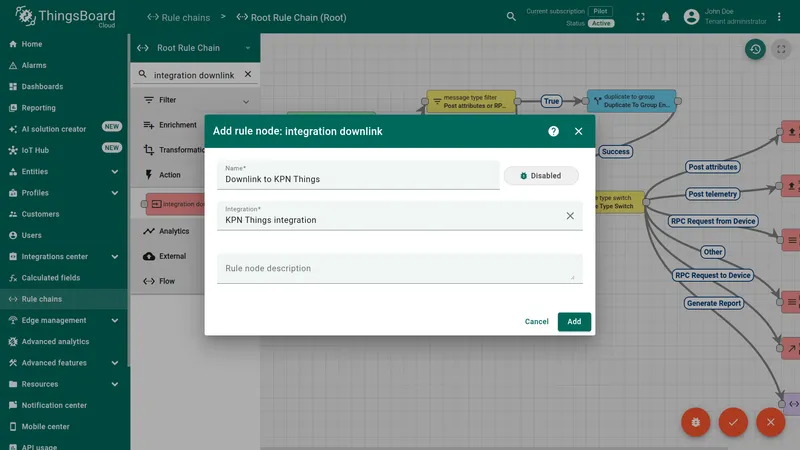Click the Pilot subscription badge

coord(601,11)
